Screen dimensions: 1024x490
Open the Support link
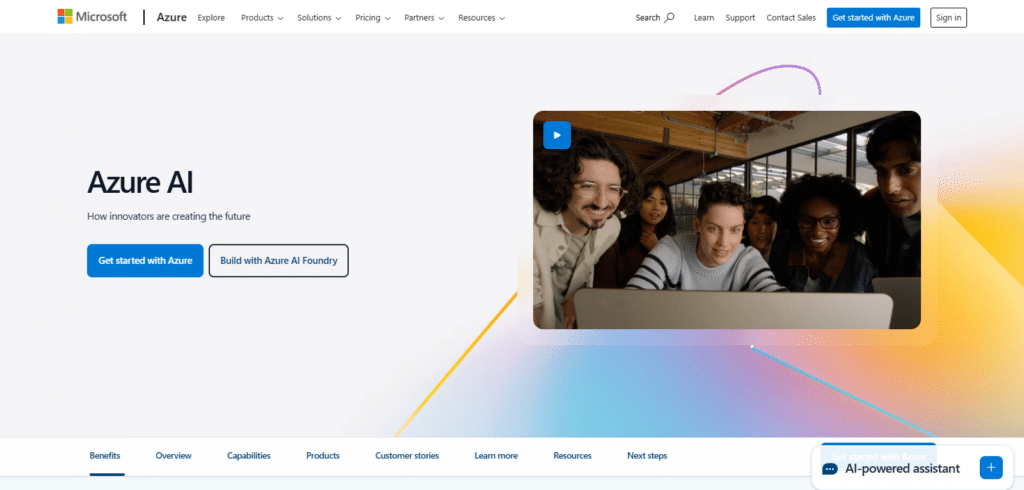click(x=740, y=18)
